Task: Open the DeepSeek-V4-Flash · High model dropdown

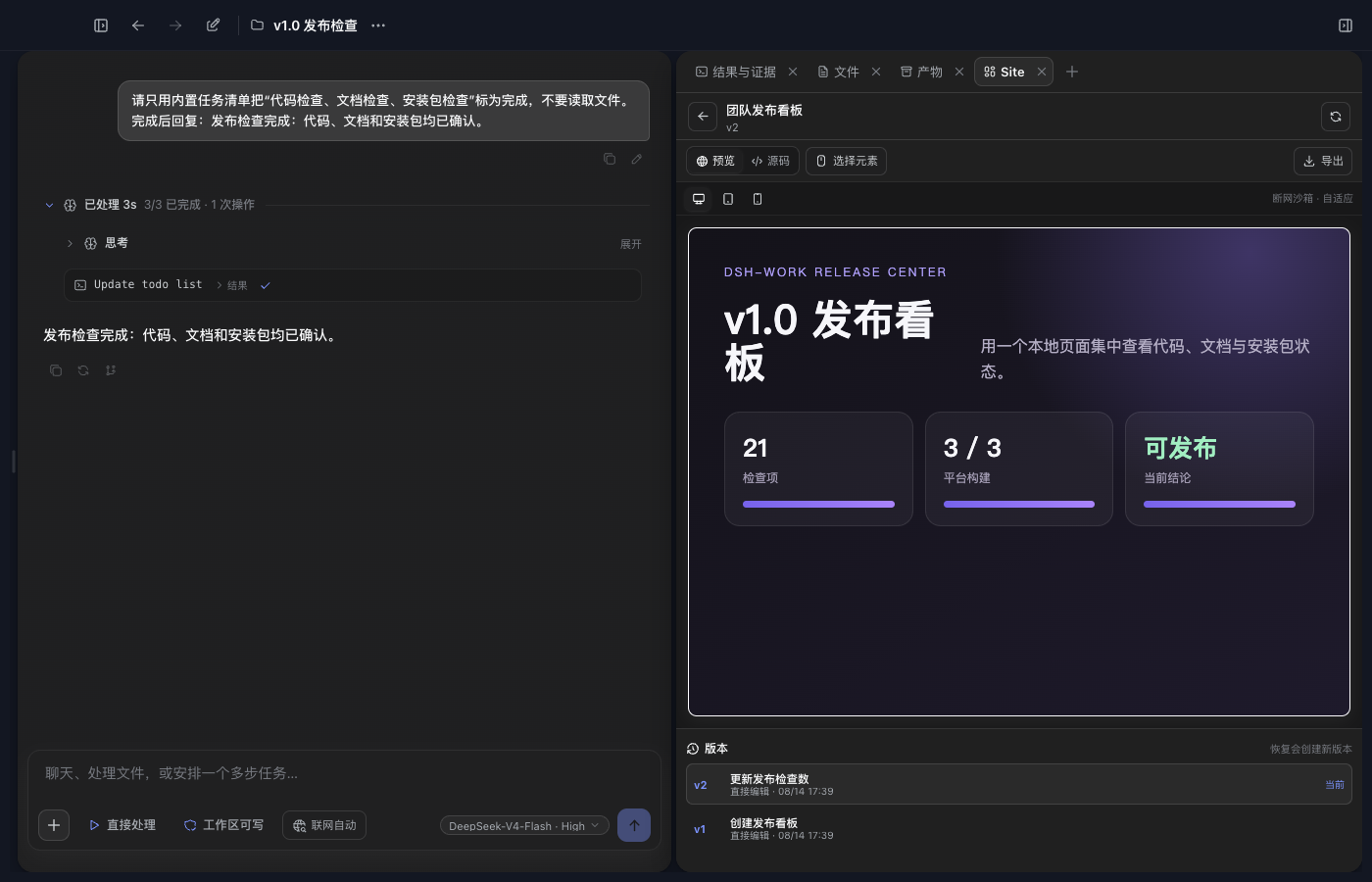Action: tap(525, 825)
